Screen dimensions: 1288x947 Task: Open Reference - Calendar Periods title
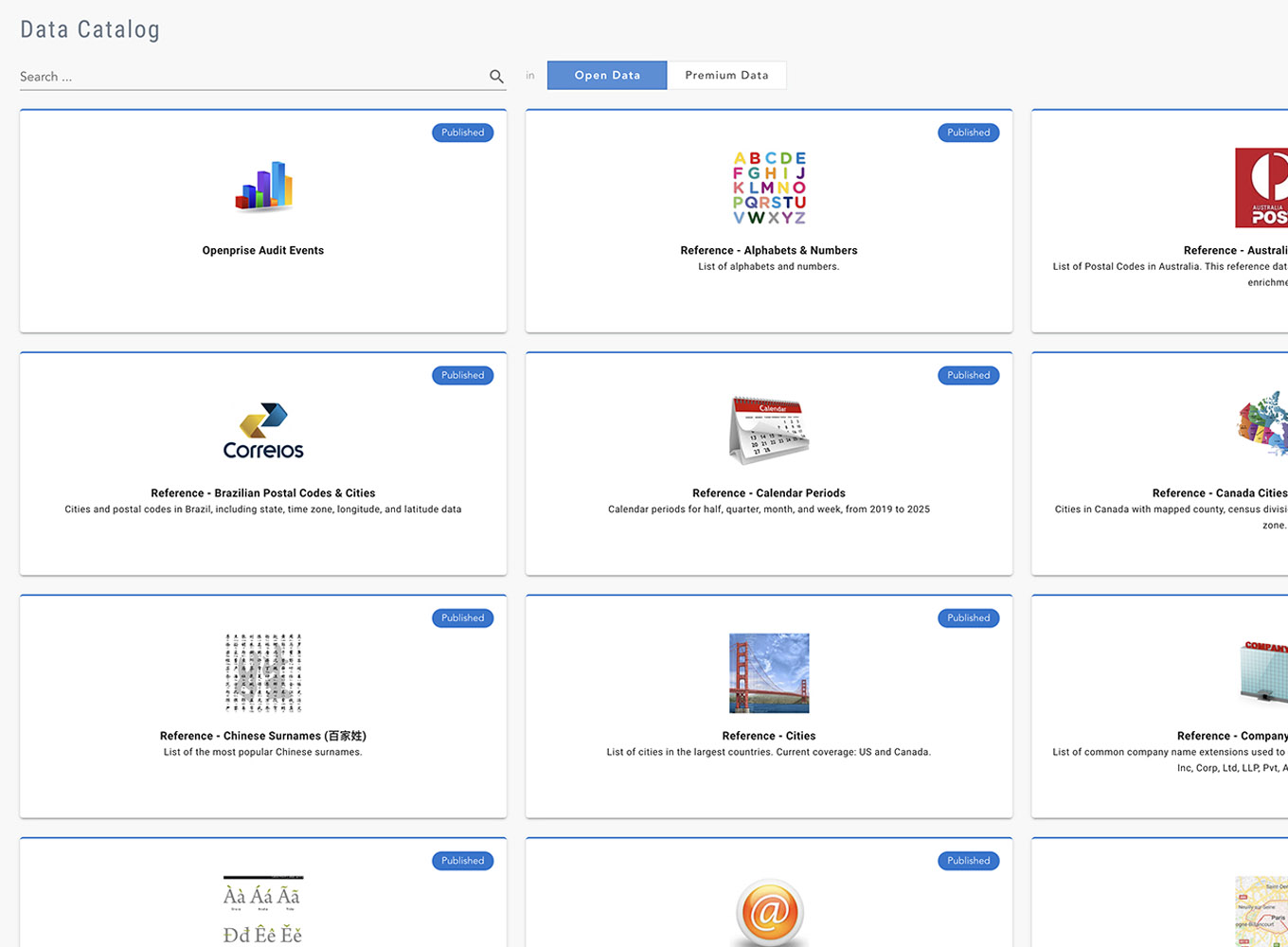769,493
